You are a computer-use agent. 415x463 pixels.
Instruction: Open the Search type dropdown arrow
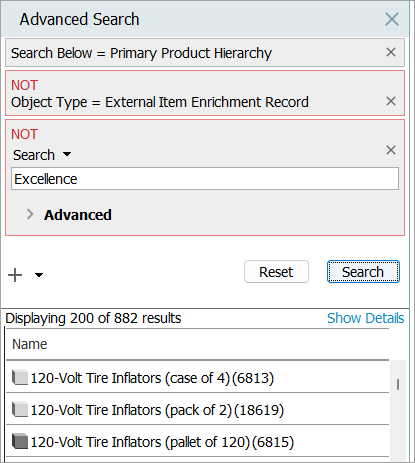[x=67, y=154]
